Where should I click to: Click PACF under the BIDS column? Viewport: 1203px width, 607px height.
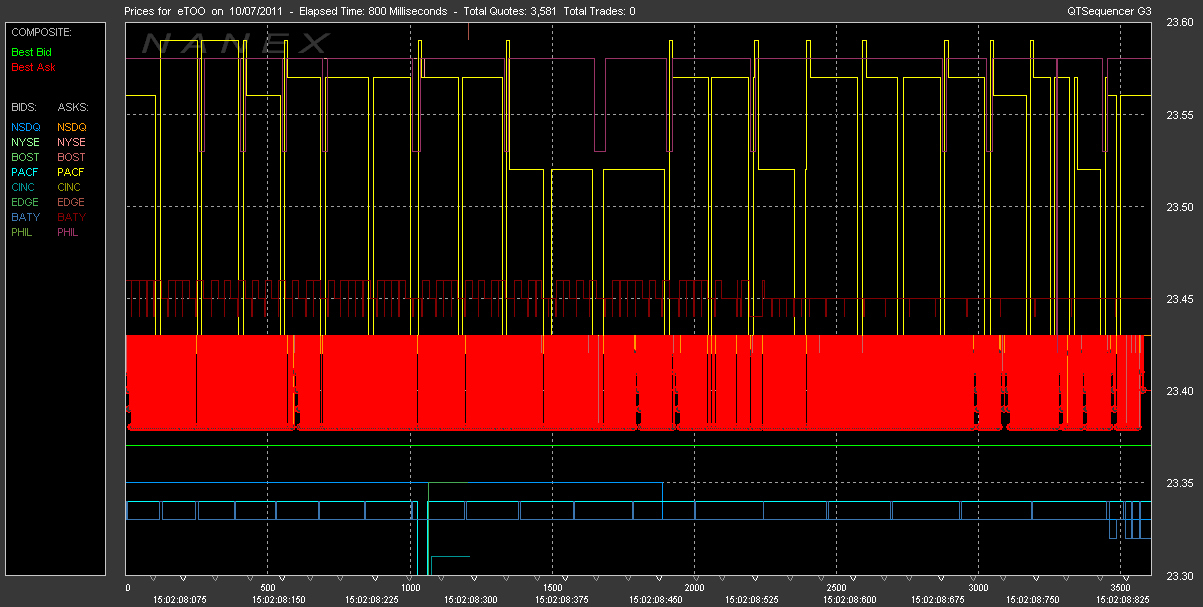tap(25, 172)
